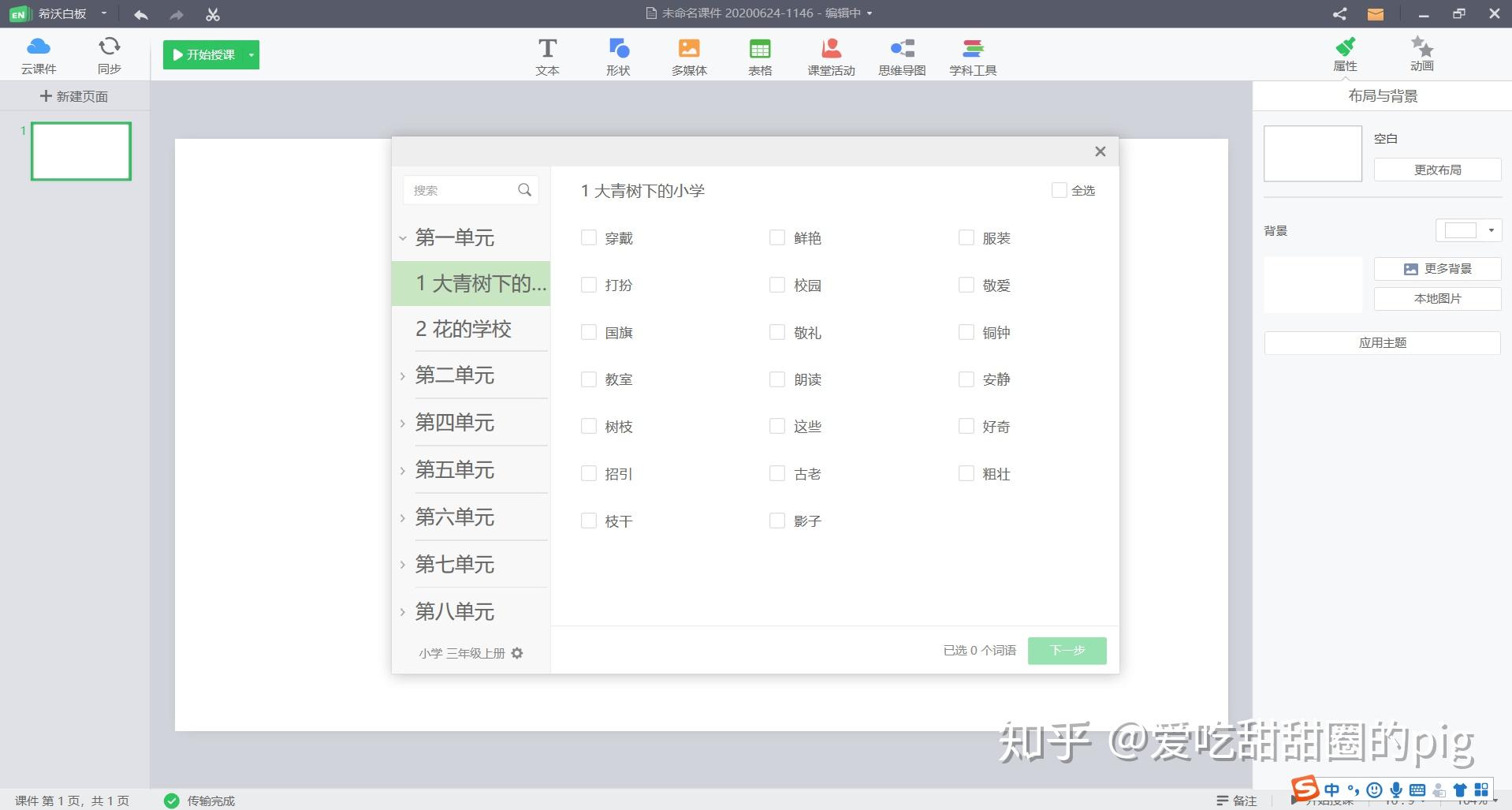Open the 希沃白板 app menu dropdown
This screenshot has height=810, width=1512.
103,13
